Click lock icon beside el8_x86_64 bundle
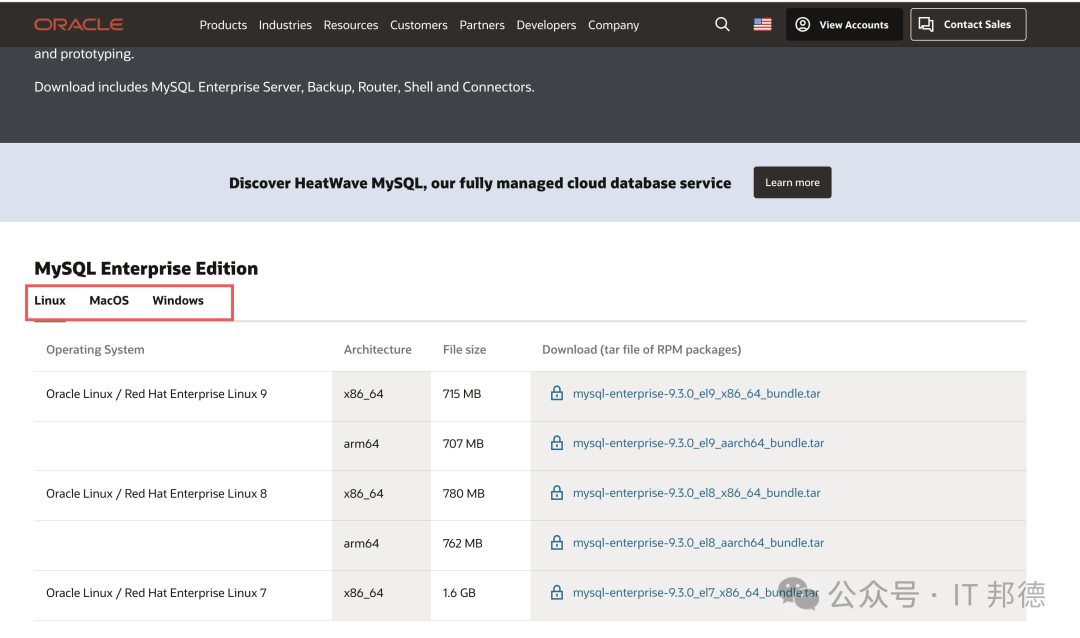This screenshot has height=638, width=1080. [x=557, y=493]
